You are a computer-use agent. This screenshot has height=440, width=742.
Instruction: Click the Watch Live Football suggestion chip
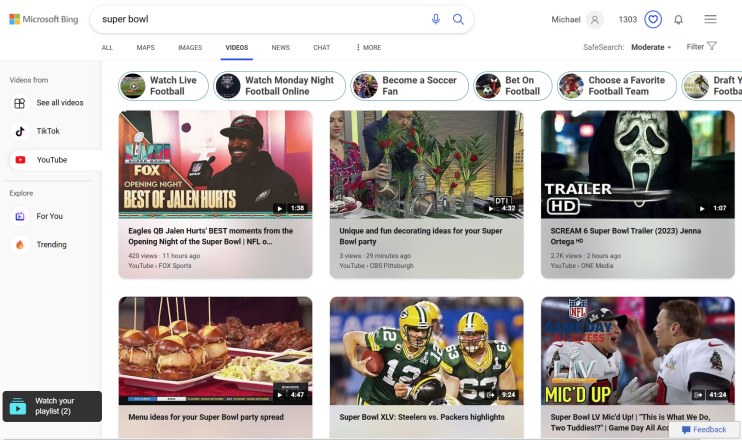coord(163,86)
